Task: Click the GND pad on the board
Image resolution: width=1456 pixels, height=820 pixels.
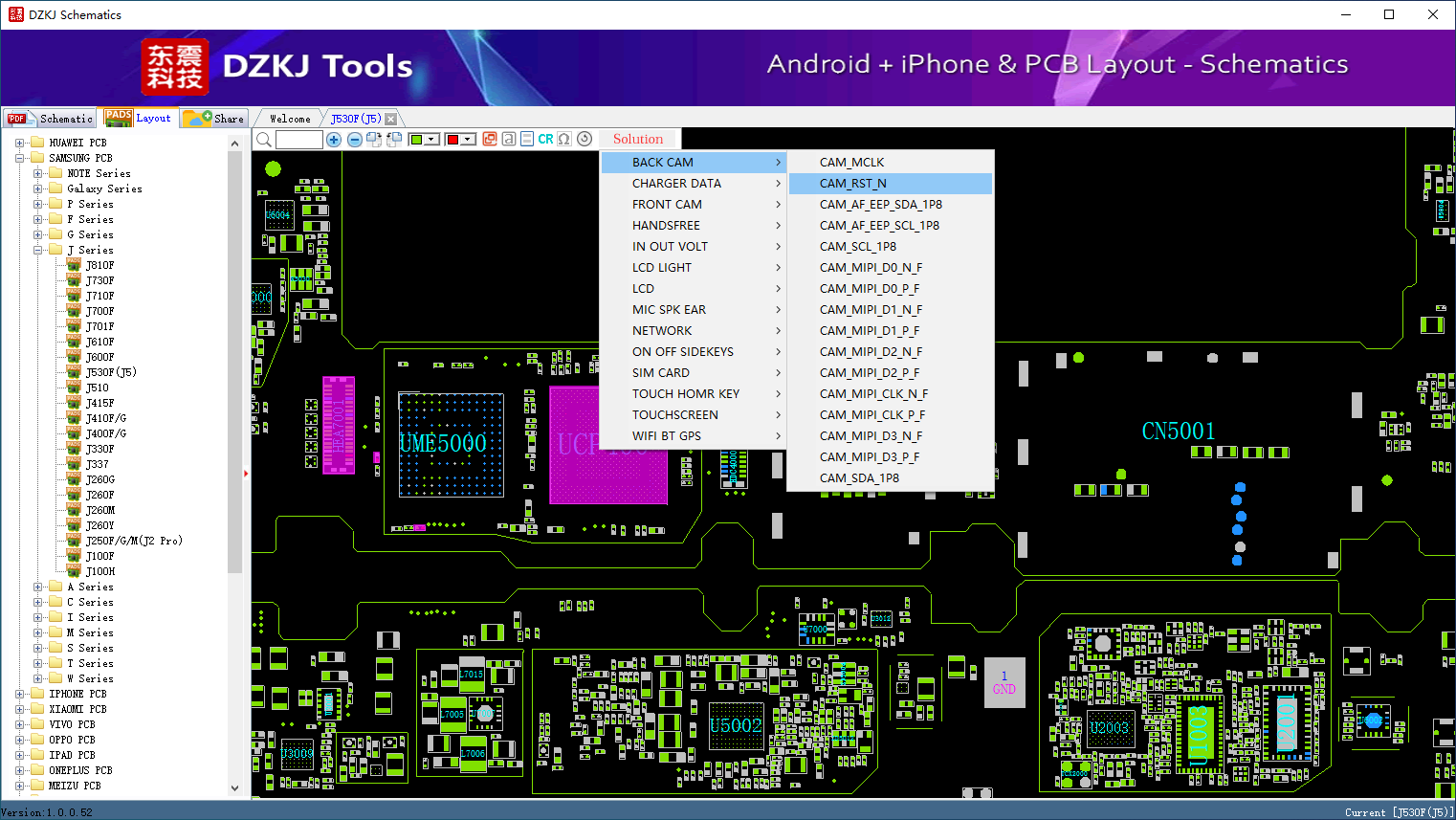Action: coord(1004,682)
